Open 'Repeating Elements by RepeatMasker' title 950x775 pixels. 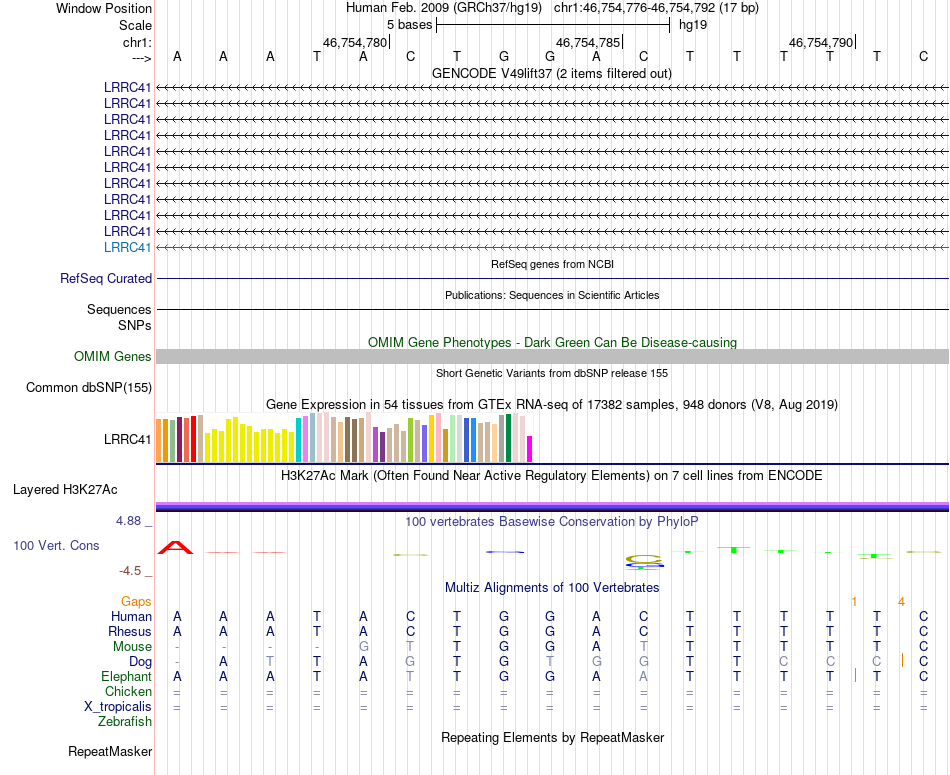tap(552, 738)
